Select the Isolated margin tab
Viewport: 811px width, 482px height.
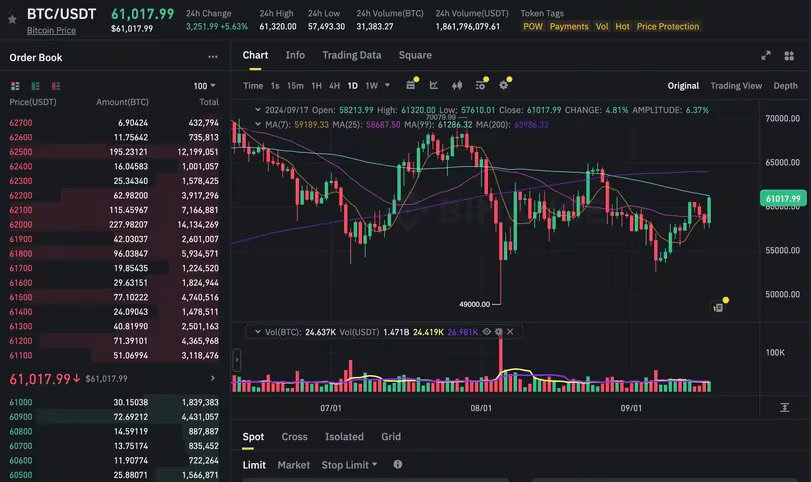pos(344,436)
